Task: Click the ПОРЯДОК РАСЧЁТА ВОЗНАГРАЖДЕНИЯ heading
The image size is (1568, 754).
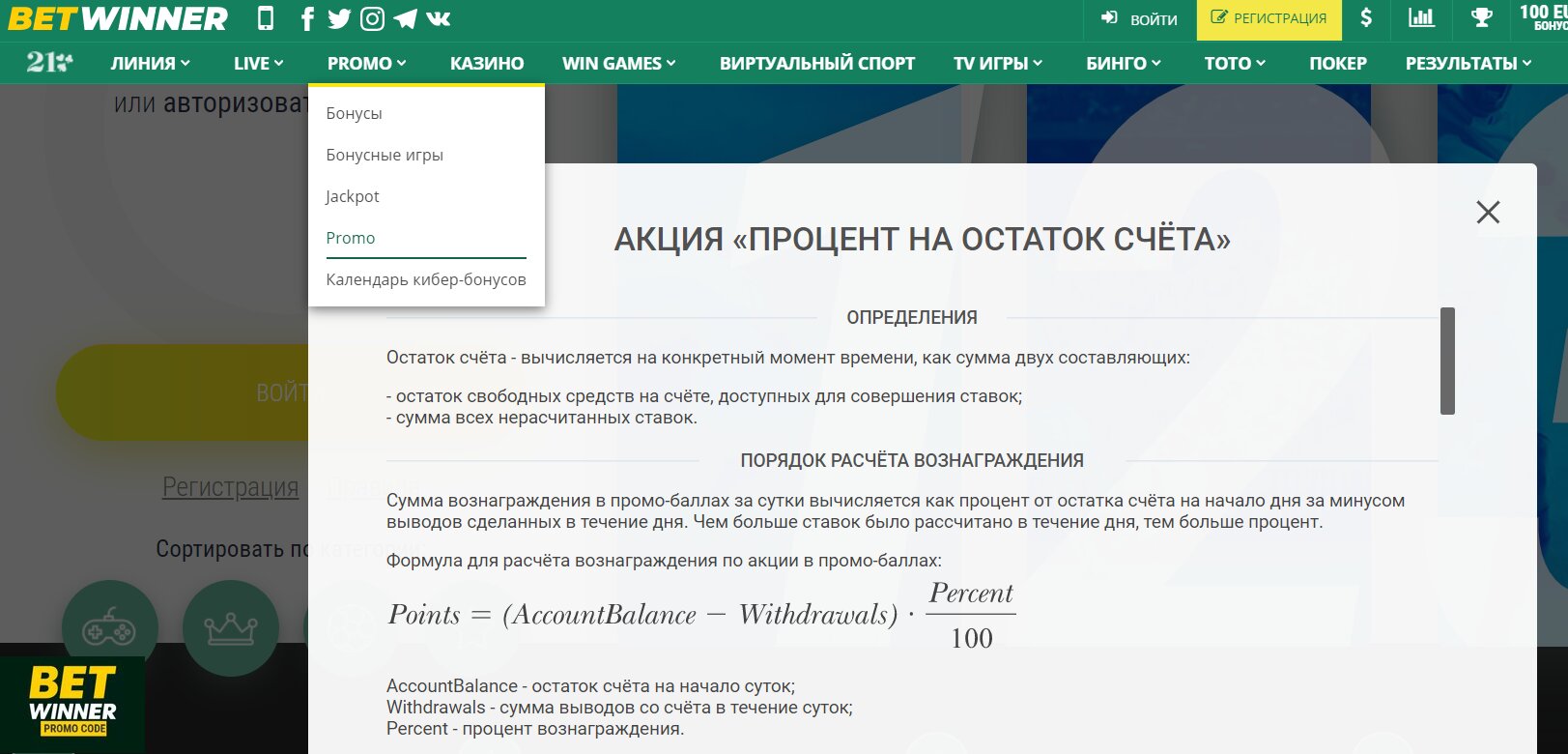Action: [x=912, y=460]
